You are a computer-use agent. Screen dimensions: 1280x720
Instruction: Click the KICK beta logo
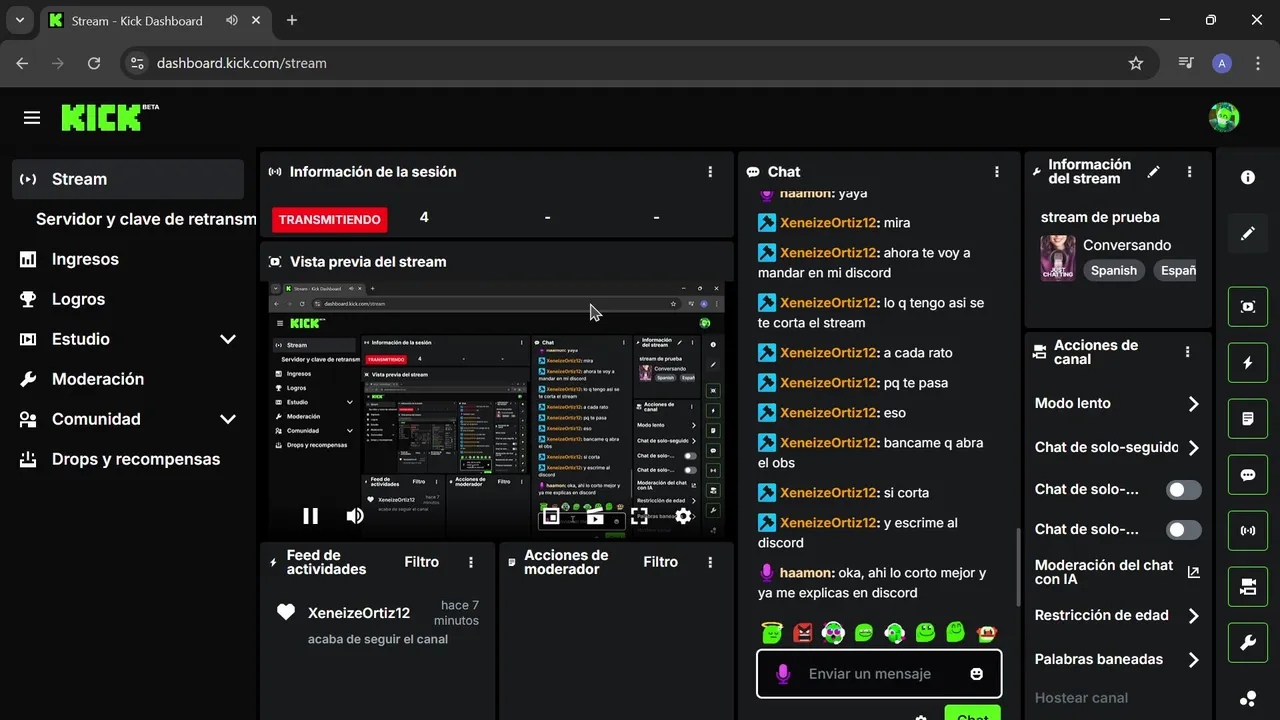(110, 117)
